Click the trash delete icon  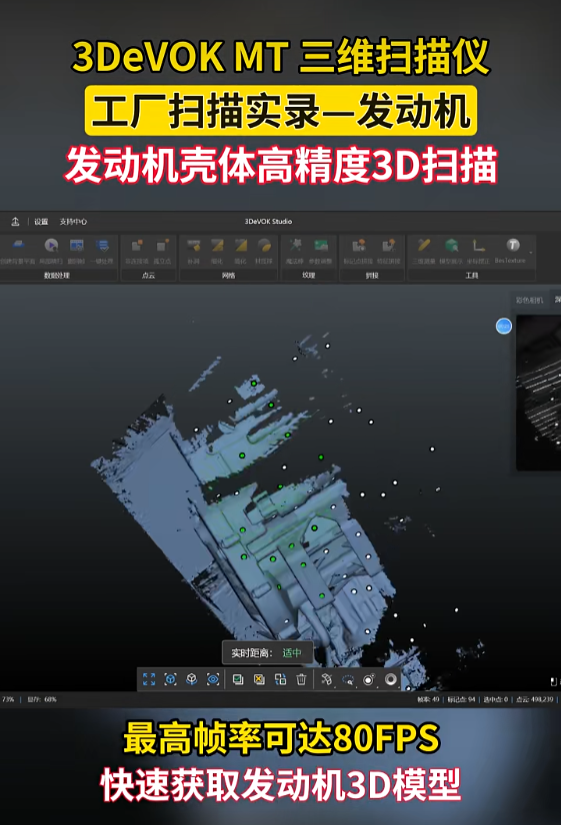(301, 679)
